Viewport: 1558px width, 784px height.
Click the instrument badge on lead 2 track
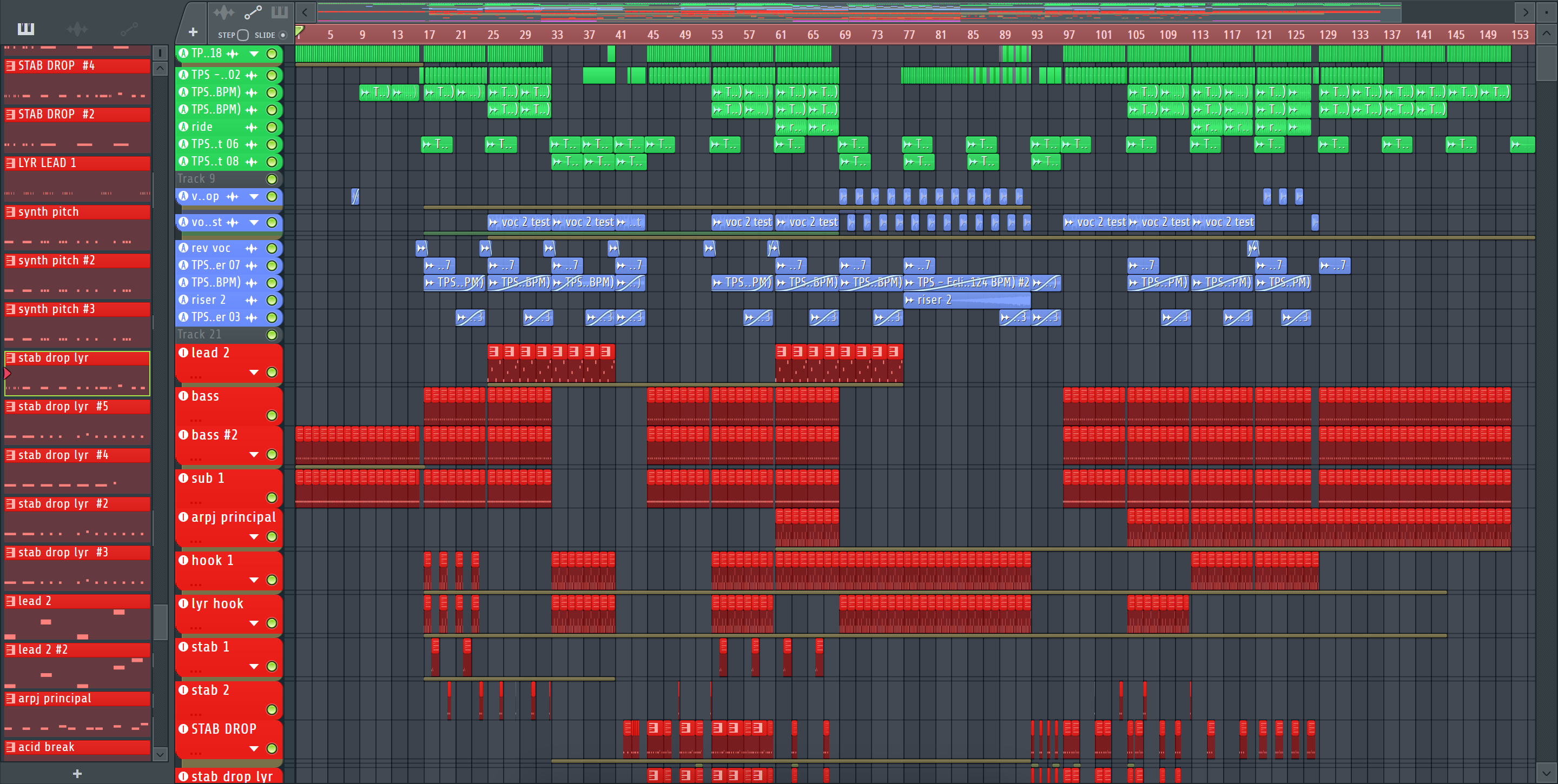point(184,353)
